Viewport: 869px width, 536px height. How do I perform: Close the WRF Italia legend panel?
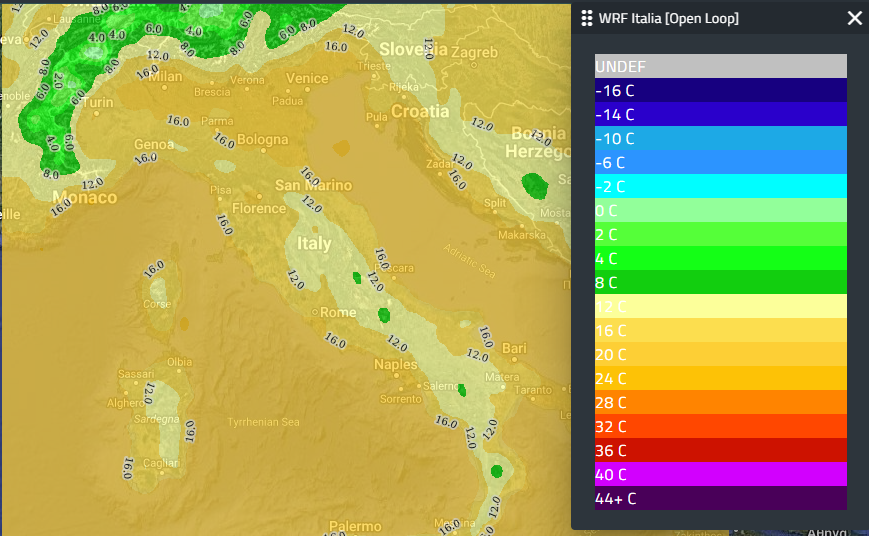pyautogui.click(x=854, y=18)
